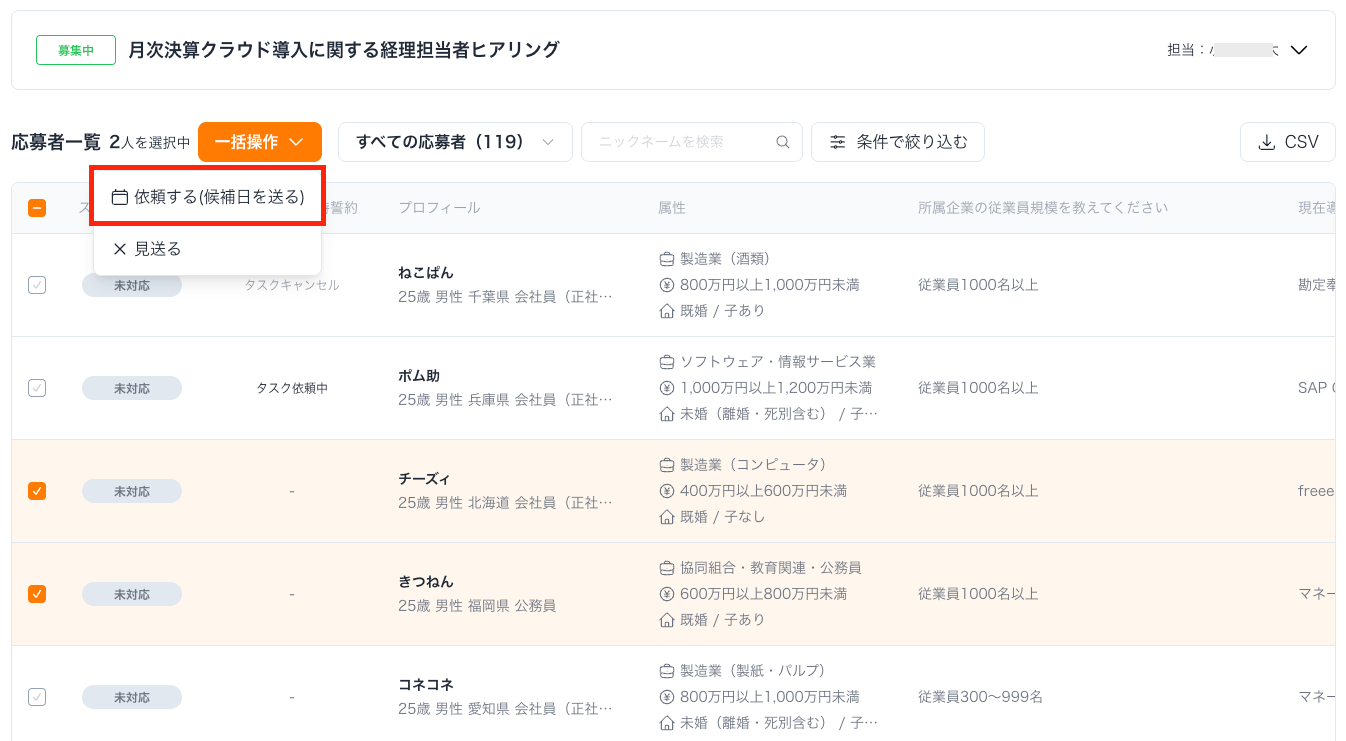Image resolution: width=1346 pixels, height=741 pixels.
Task: Click the CSV export button
Action: pos(1287,142)
